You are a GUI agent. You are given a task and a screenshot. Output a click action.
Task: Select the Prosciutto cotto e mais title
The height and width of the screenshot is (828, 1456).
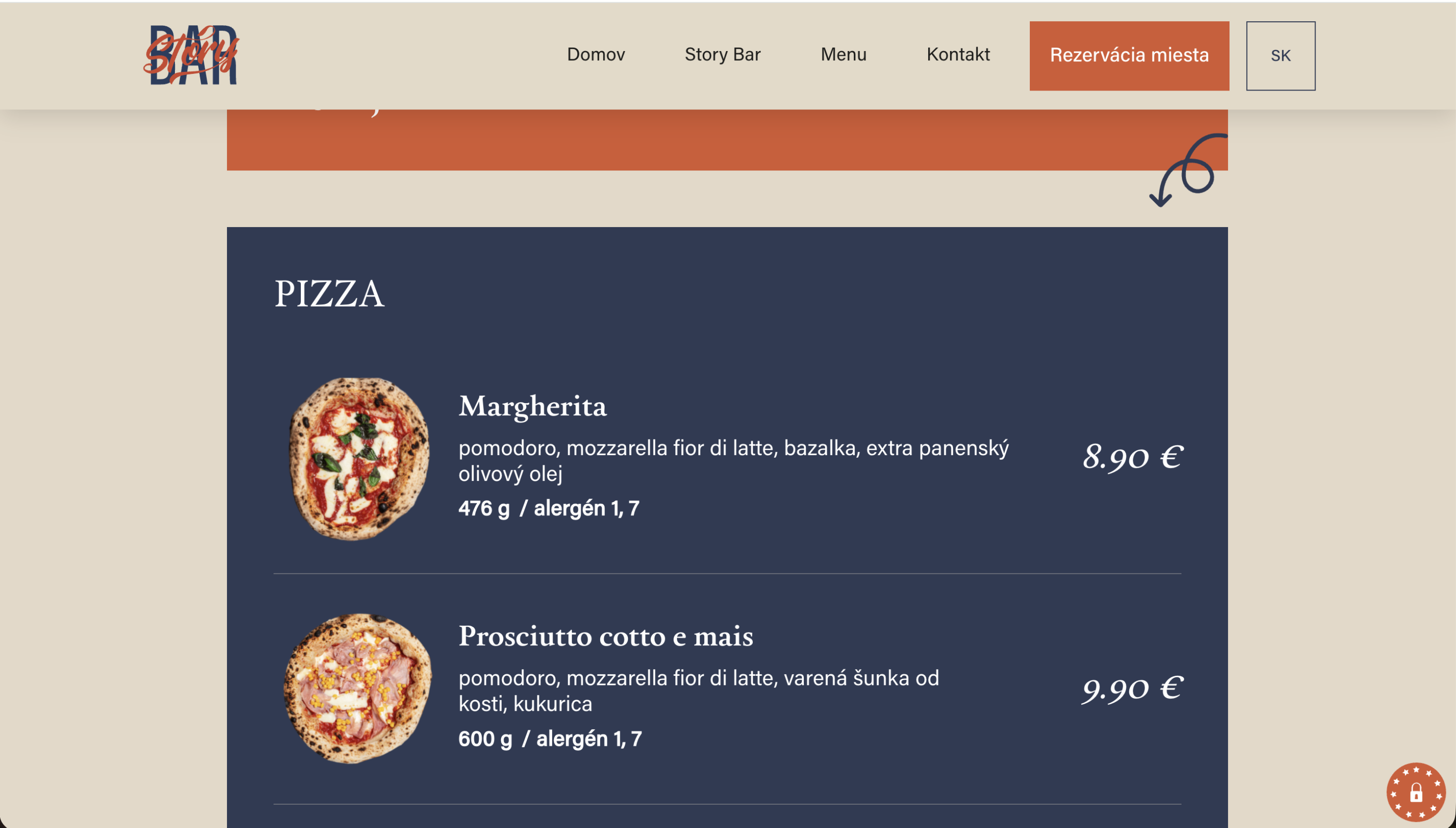tap(606, 636)
